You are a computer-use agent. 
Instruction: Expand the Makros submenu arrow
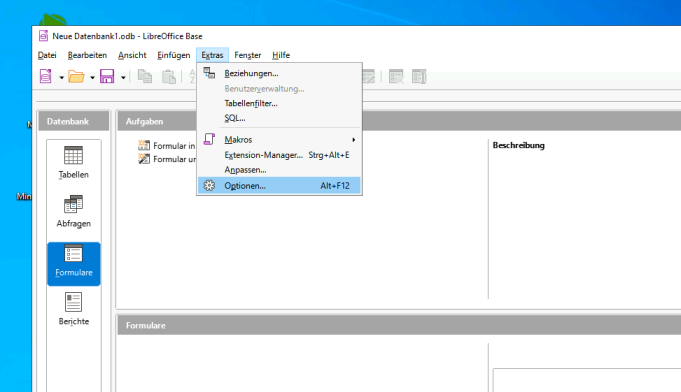click(x=354, y=140)
